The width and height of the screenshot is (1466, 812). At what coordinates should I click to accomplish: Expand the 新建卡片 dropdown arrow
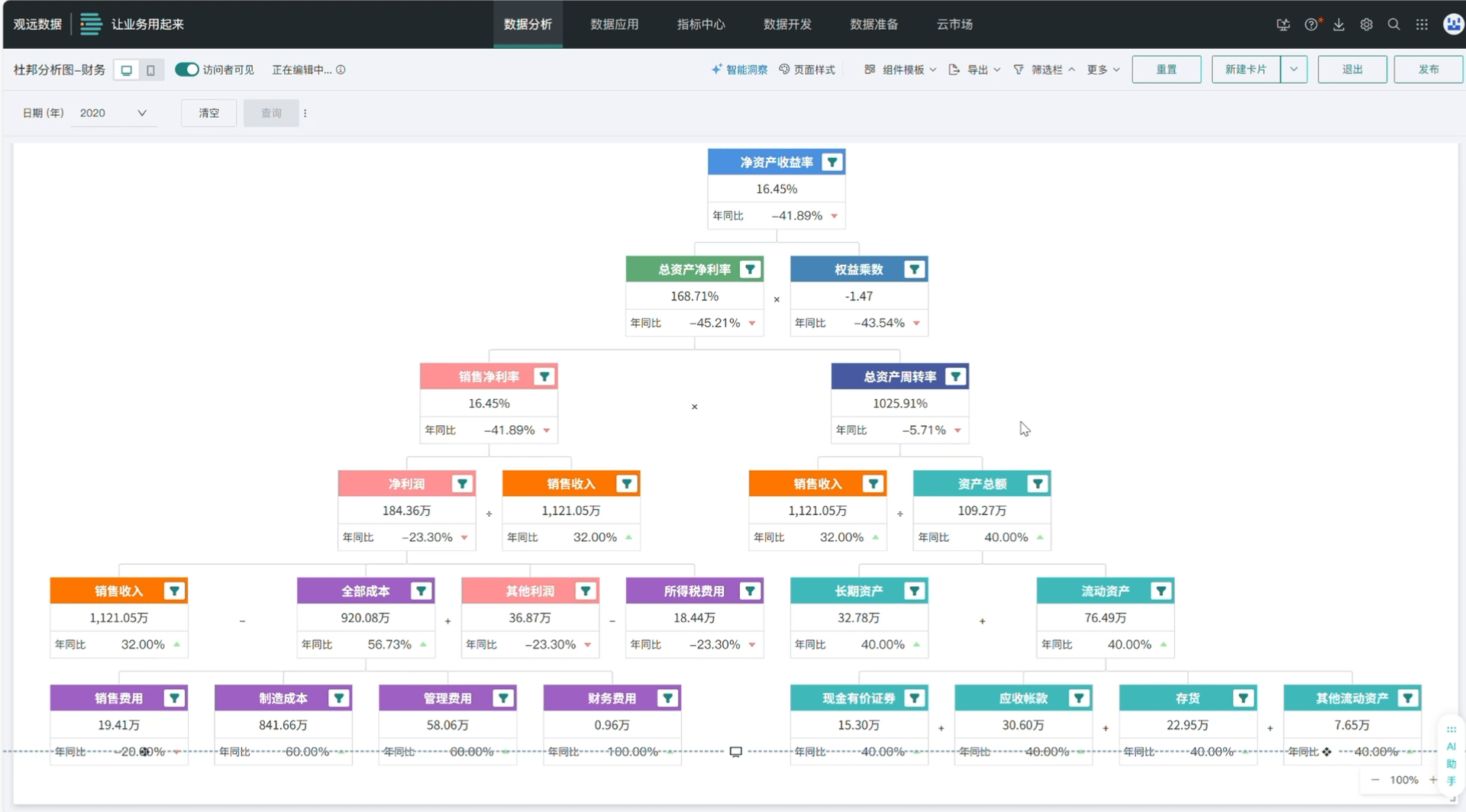pos(1293,69)
